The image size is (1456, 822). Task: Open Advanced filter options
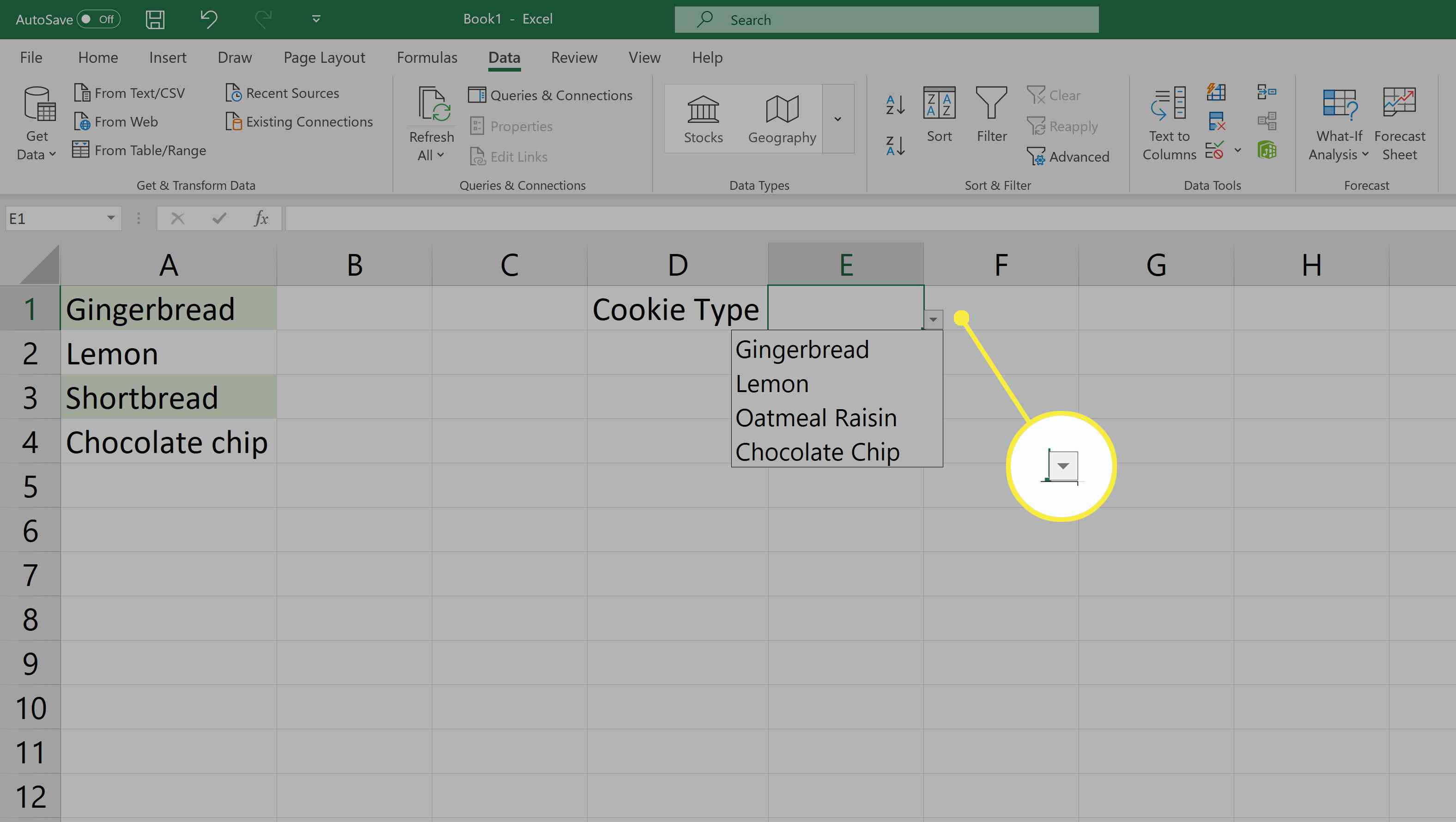(x=1068, y=157)
